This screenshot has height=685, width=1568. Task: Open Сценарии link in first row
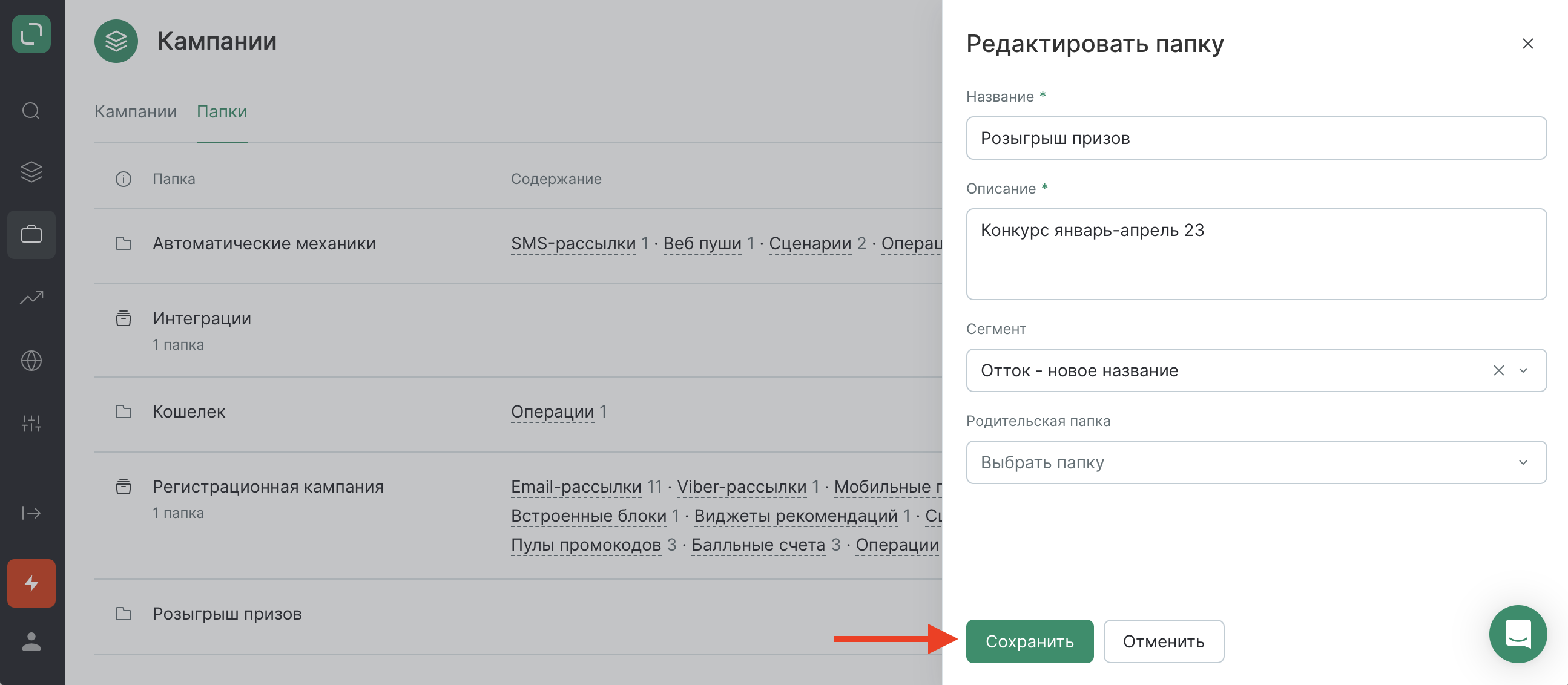point(809,243)
